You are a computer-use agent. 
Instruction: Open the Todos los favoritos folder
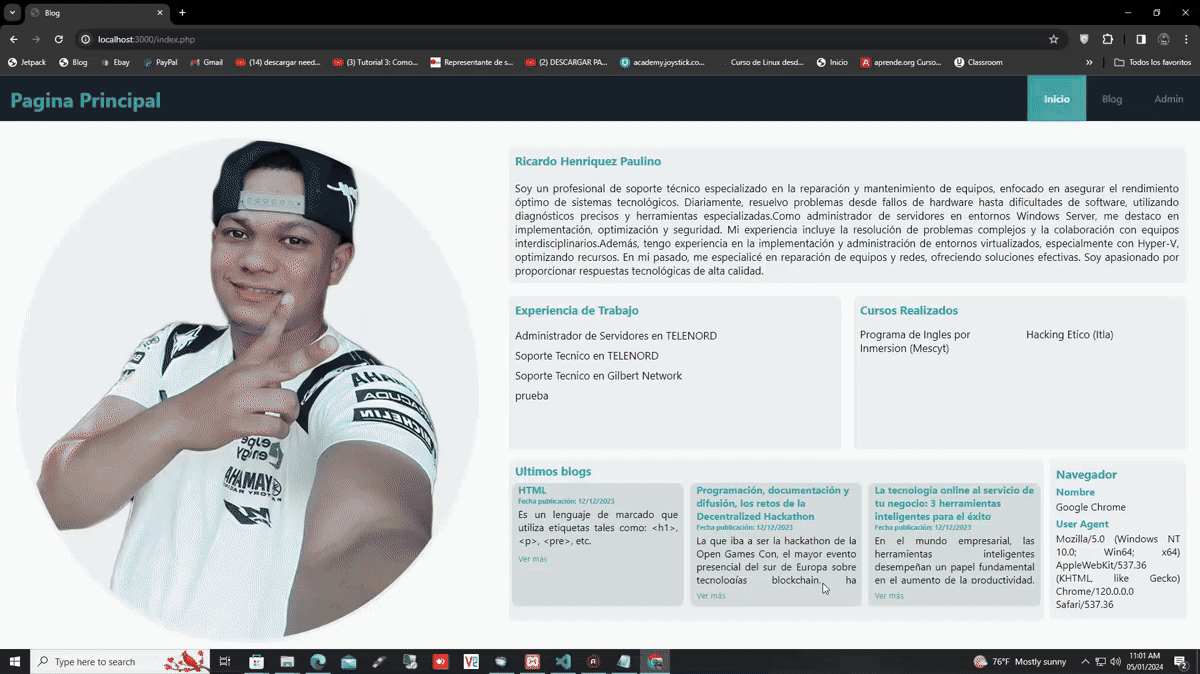click(x=1153, y=62)
